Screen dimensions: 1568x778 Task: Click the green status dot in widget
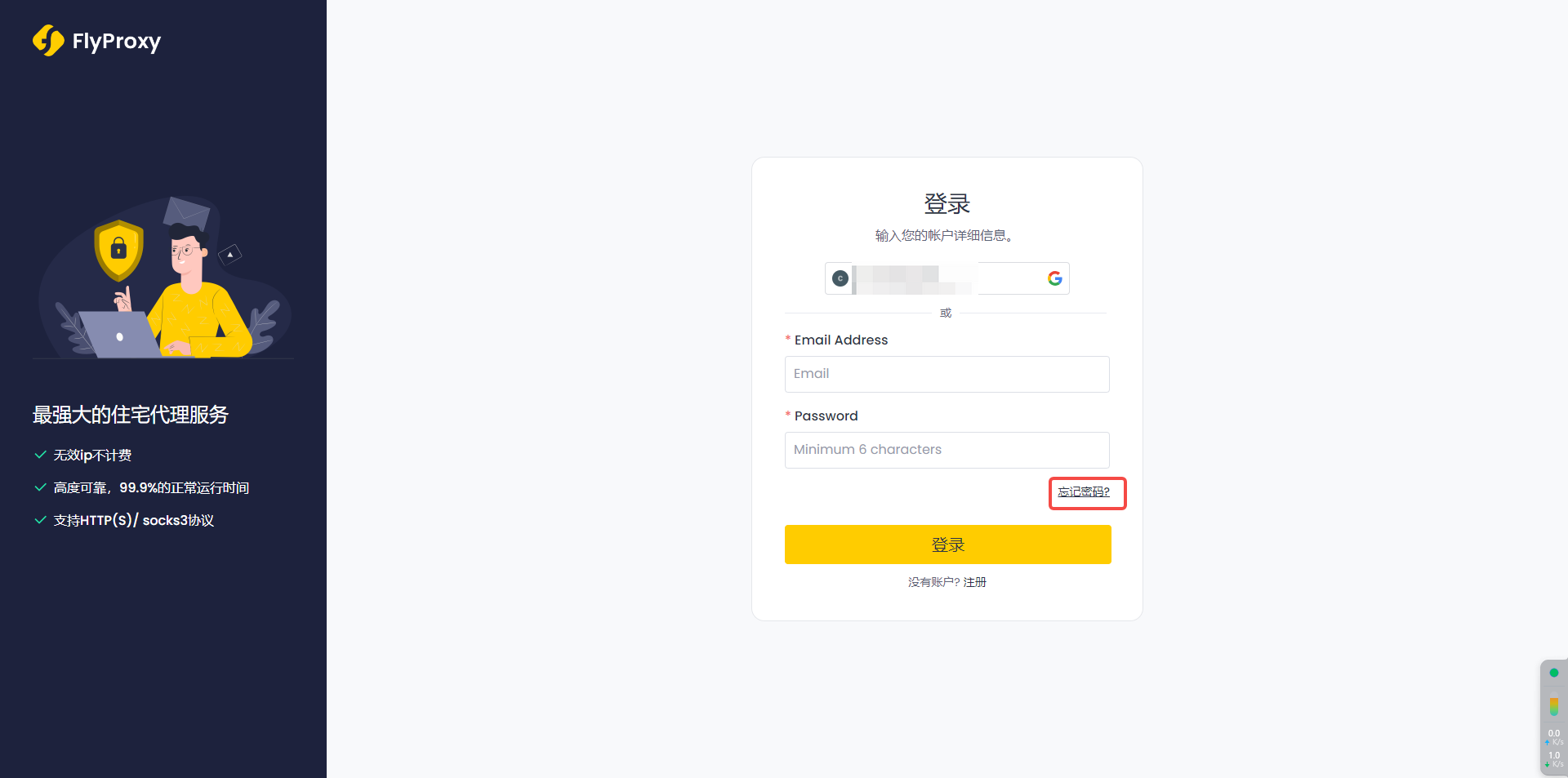coord(1553,673)
